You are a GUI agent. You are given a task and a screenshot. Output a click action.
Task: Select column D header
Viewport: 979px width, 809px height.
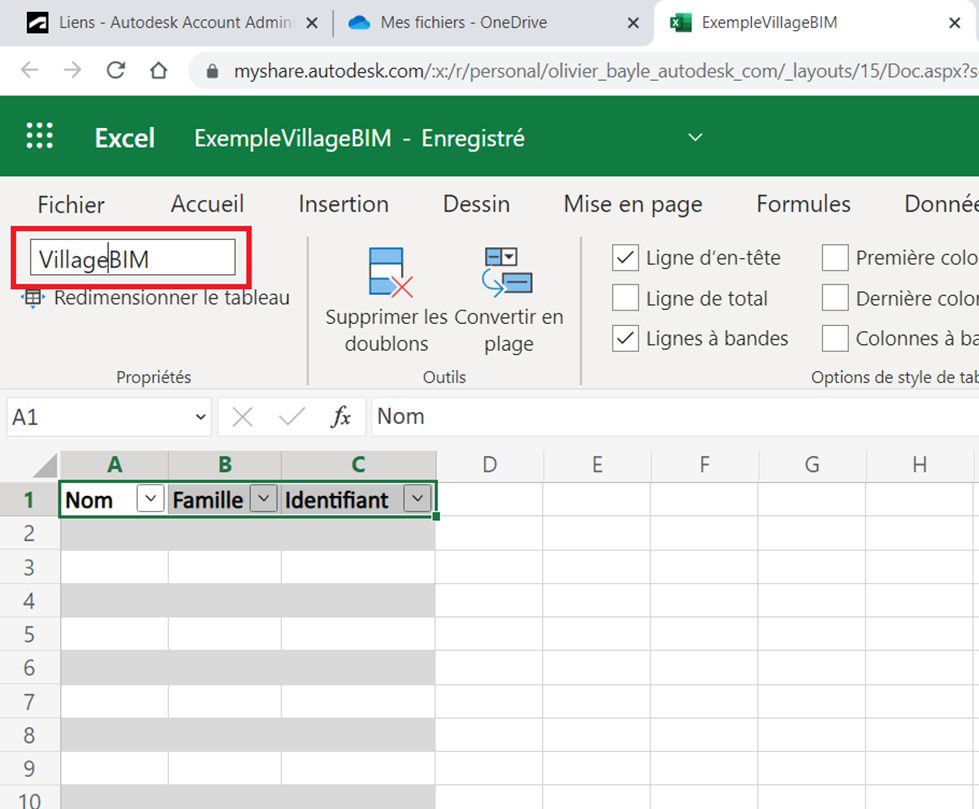[490, 465]
